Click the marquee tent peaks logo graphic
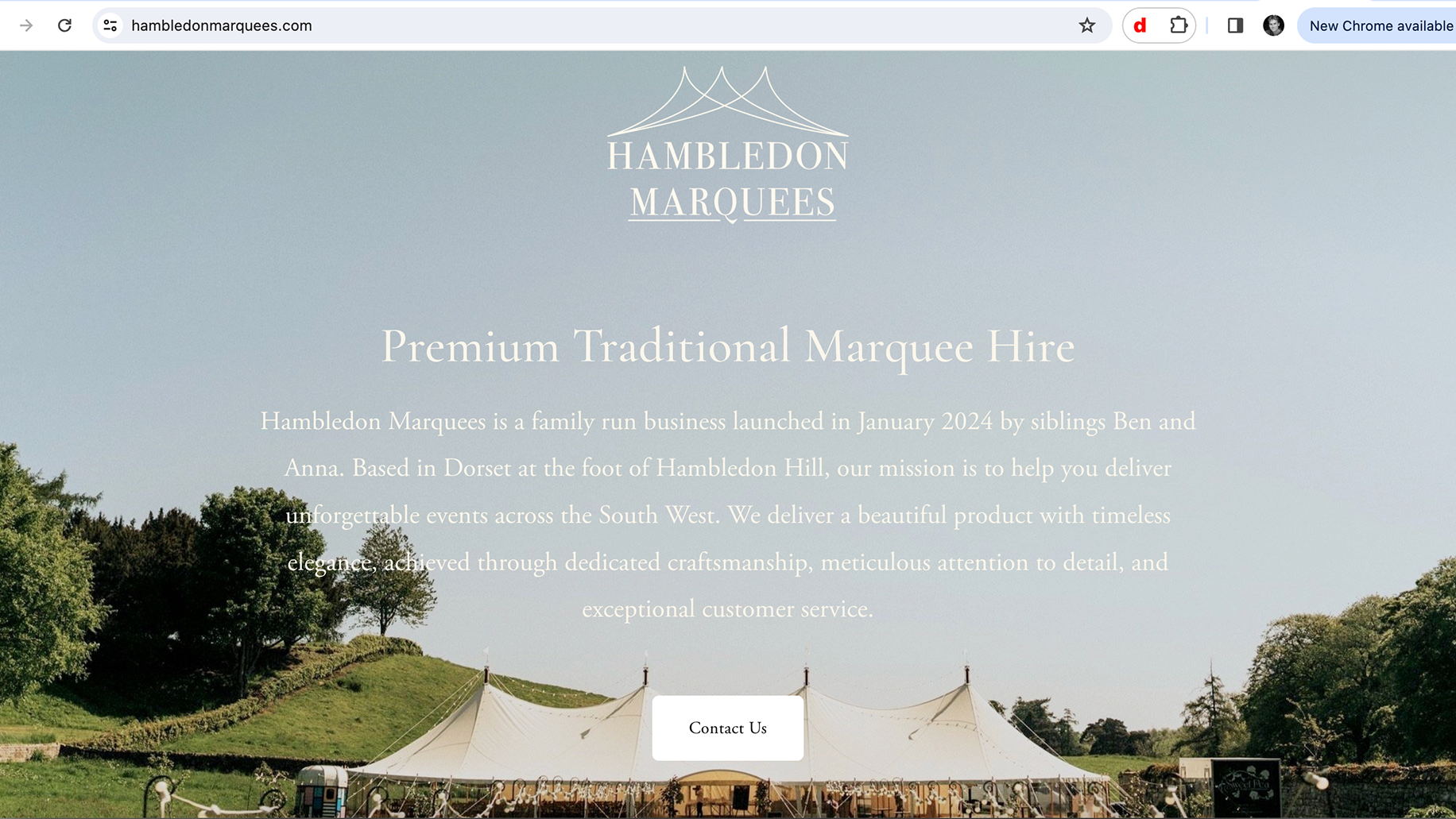This screenshot has height=819, width=1456. [x=728, y=101]
